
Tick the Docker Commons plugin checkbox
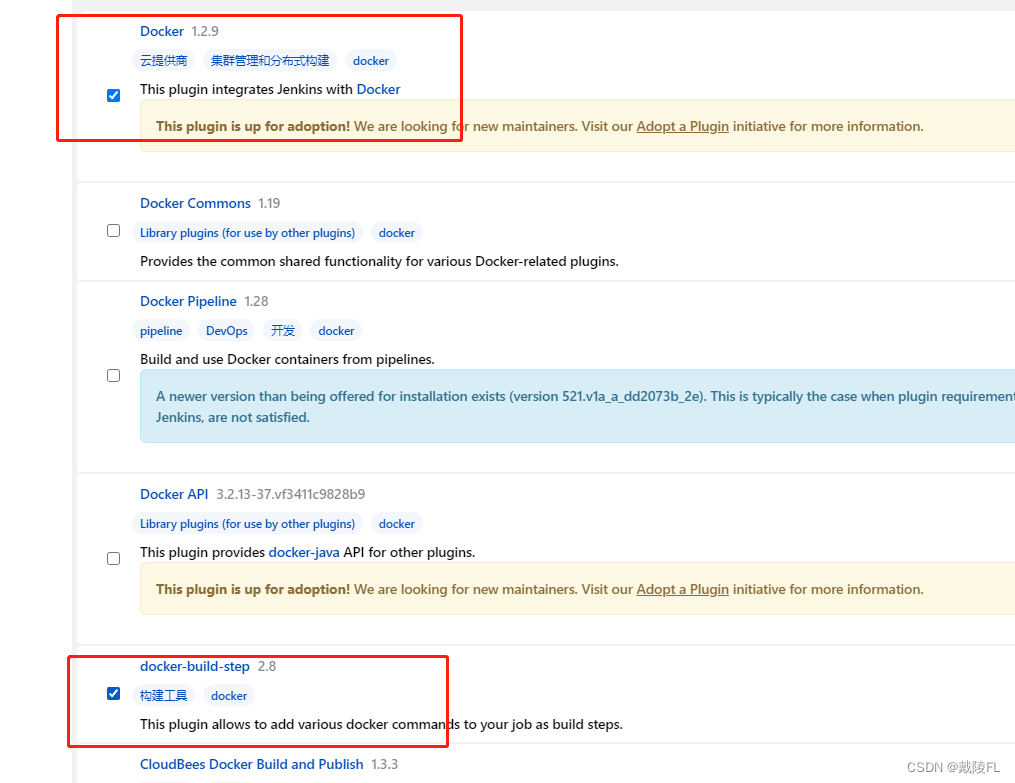(x=113, y=231)
